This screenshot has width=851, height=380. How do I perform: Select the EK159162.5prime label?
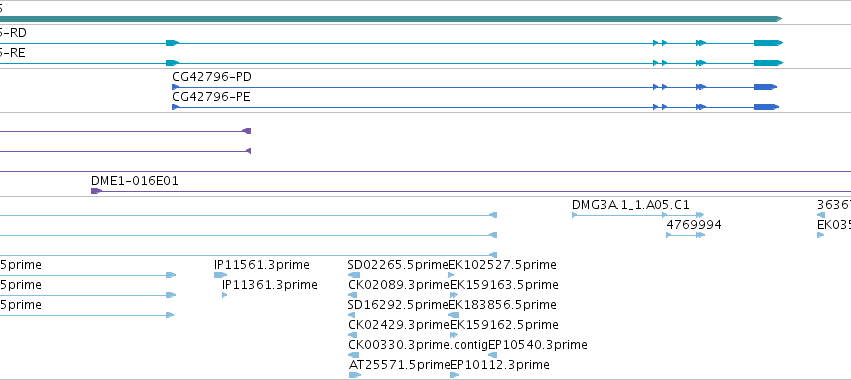pos(504,325)
